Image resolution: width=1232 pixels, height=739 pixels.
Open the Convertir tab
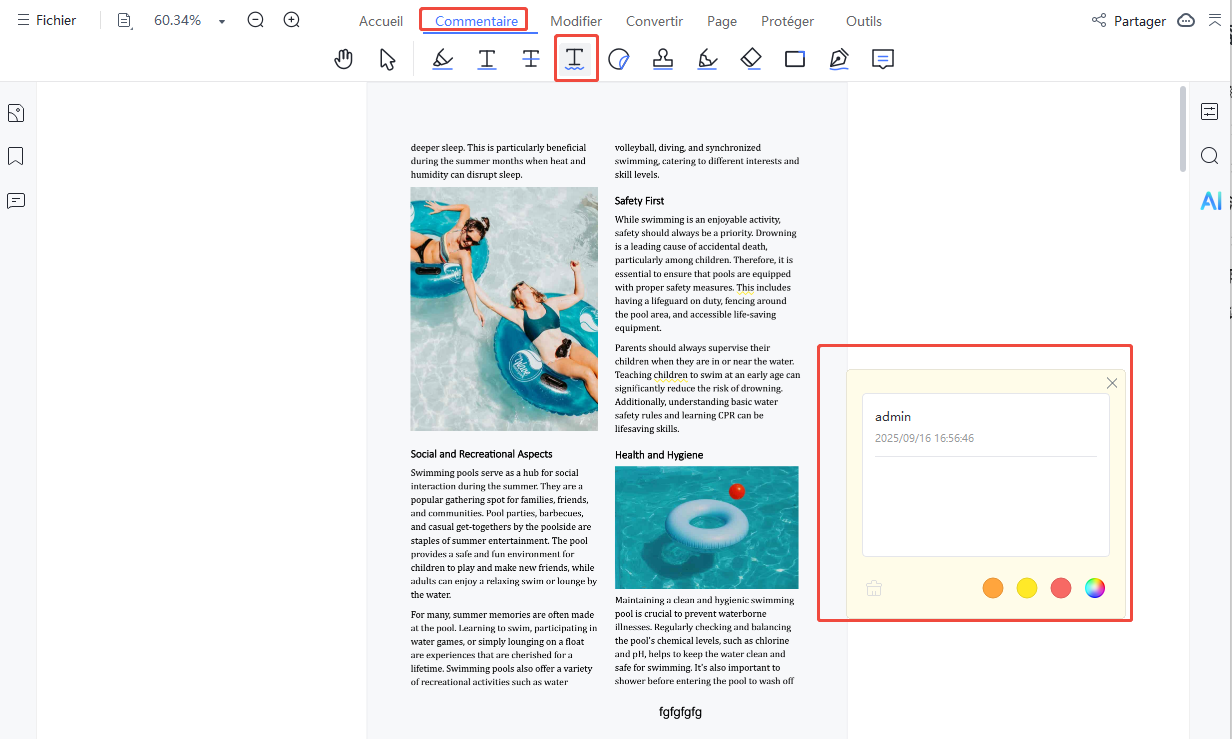[654, 21]
